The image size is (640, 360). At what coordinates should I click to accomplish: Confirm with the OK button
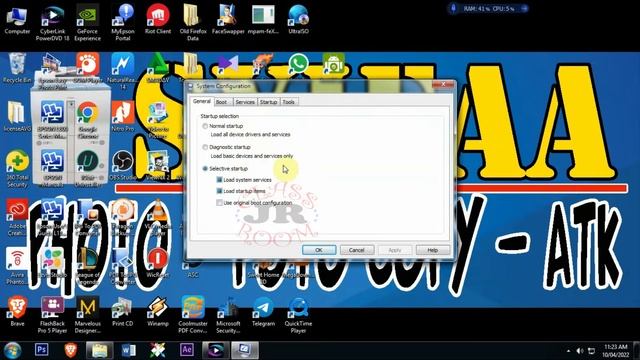click(319, 250)
